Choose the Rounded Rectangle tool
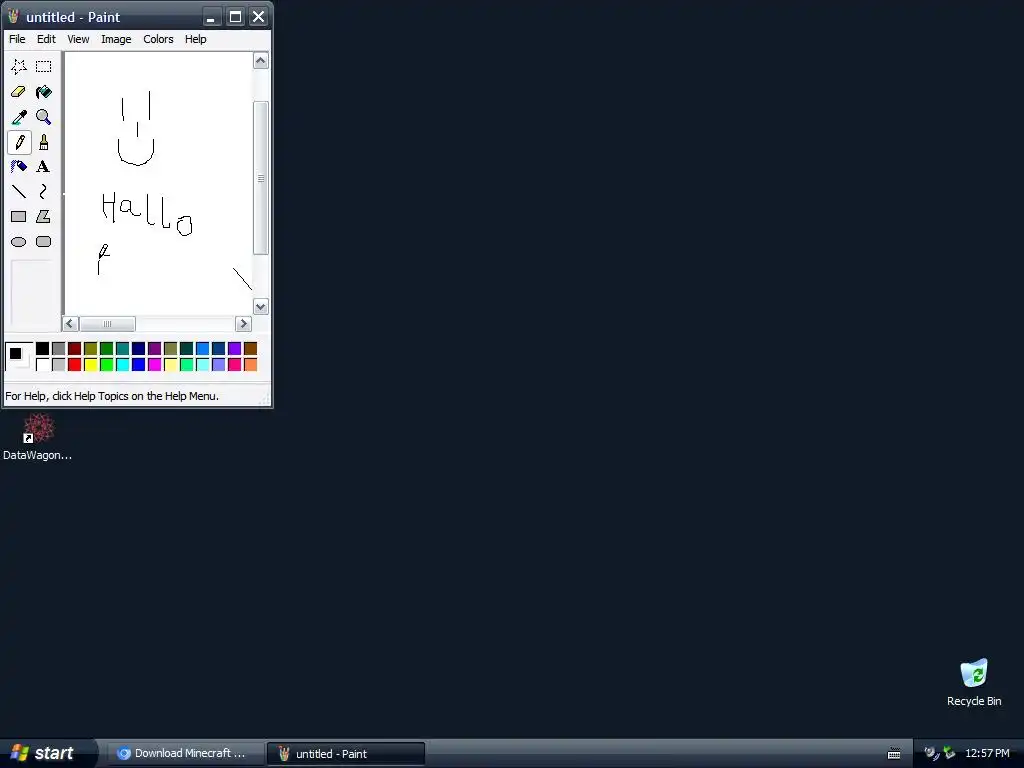This screenshot has width=1024, height=768. [44, 242]
